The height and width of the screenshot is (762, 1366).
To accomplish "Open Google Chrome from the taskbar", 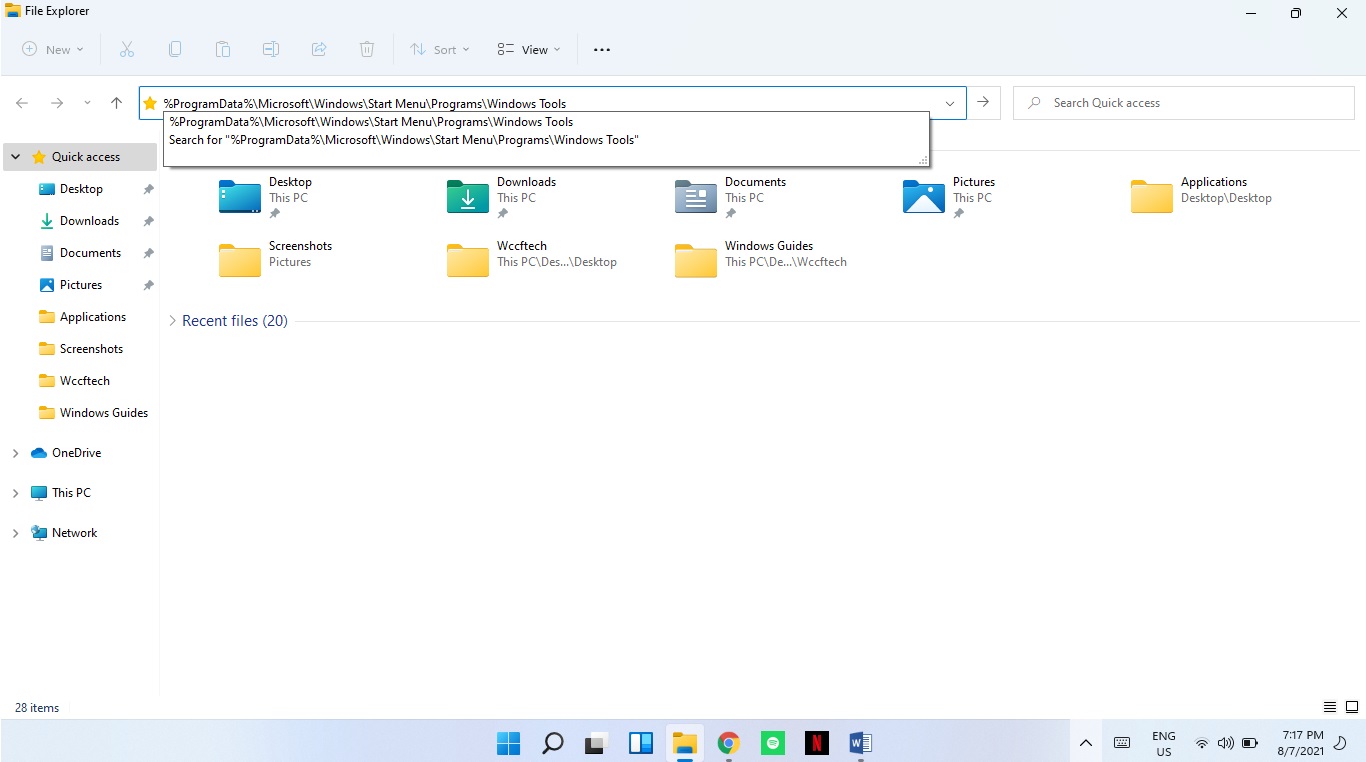I will point(728,743).
